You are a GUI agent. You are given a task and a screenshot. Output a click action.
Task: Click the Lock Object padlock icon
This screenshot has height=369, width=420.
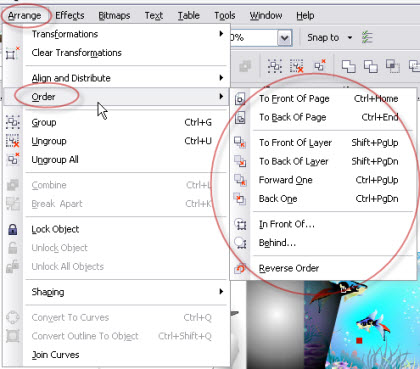[x=13, y=229]
